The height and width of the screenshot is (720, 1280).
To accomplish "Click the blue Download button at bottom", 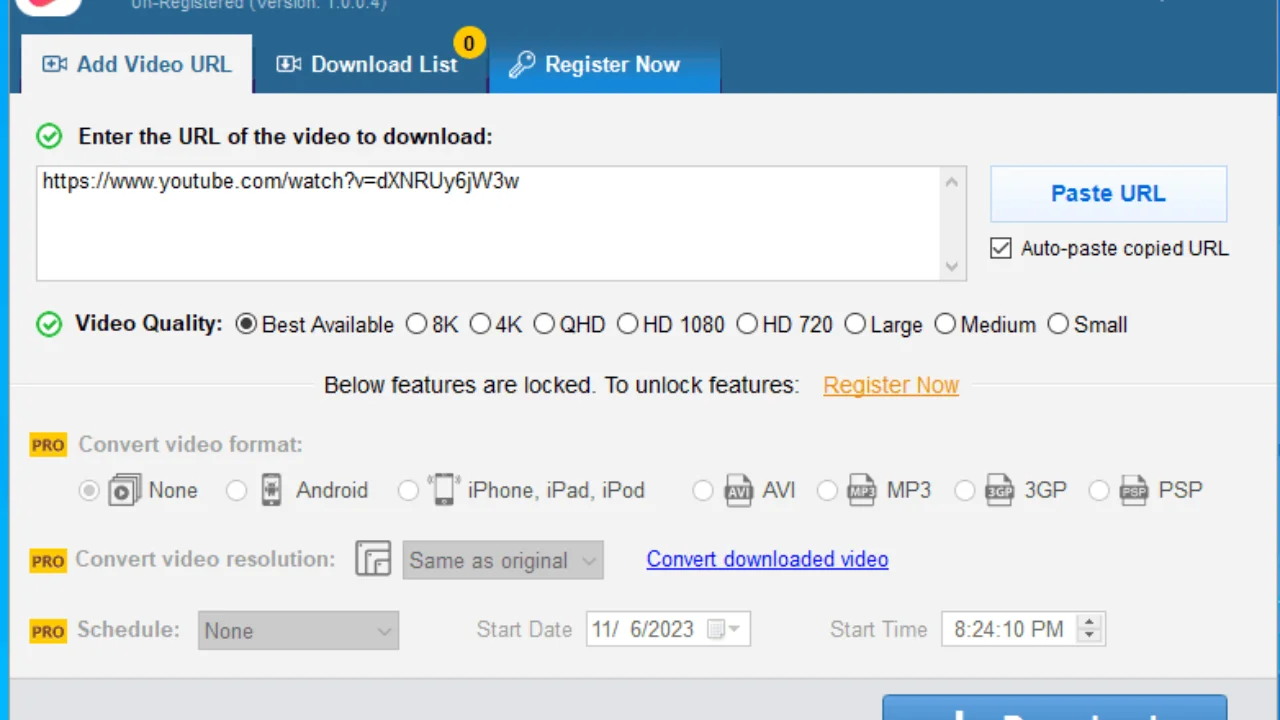I will [1055, 708].
